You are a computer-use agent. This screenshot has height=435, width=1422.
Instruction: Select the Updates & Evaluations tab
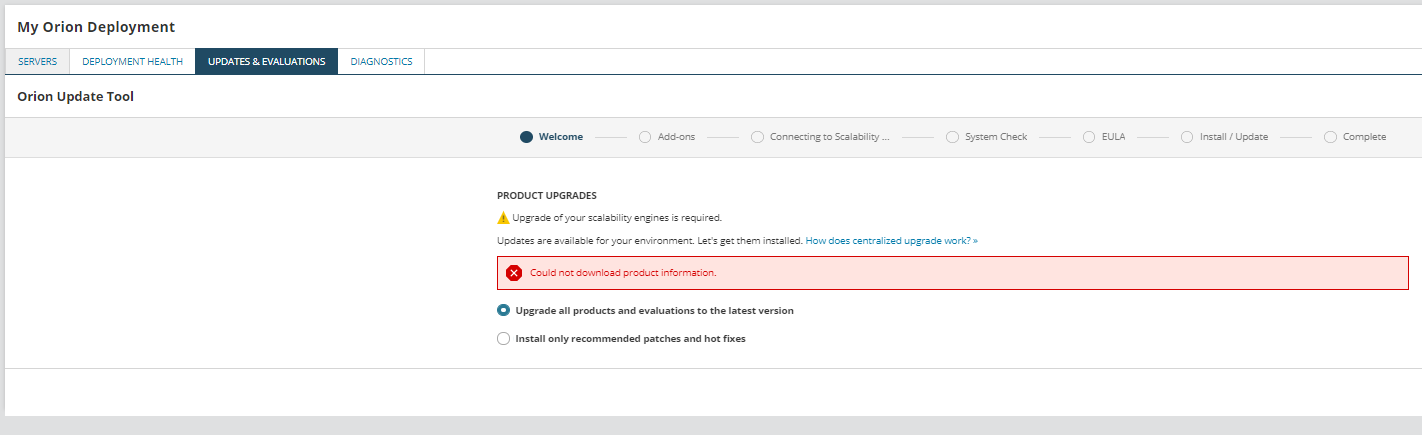pyautogui.click(x=266, y=62)
